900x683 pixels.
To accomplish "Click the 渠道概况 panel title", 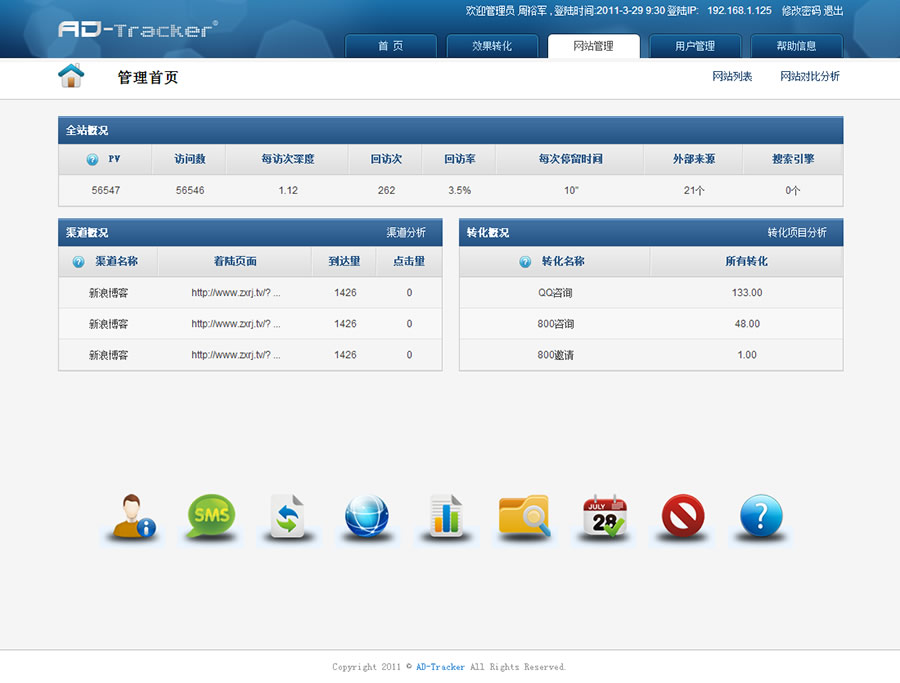I will click(x=87, y=232).
